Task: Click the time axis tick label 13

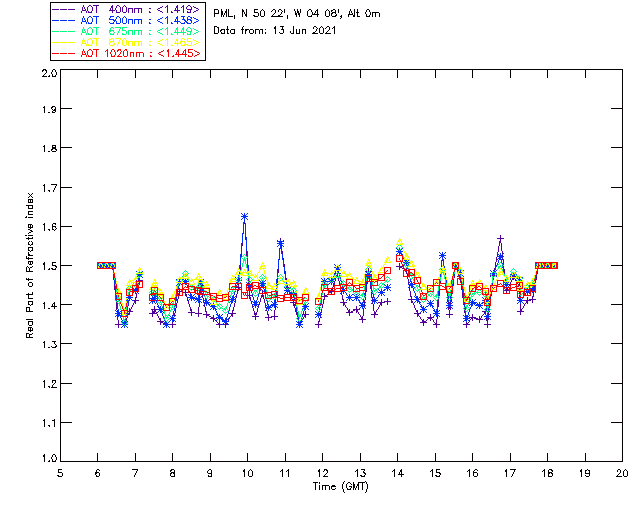Action: [x=360, y=473]
